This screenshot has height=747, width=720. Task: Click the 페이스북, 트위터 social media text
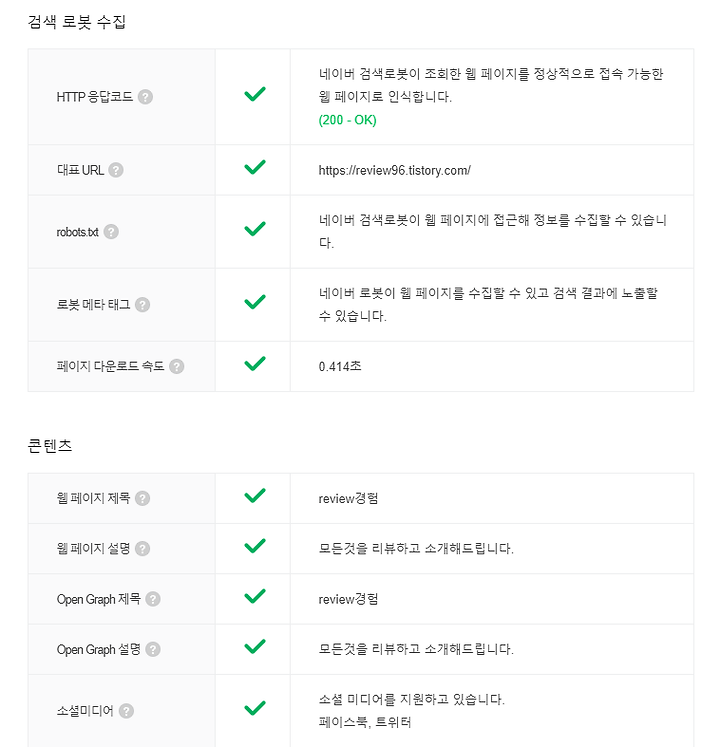(x=365, y=722)
